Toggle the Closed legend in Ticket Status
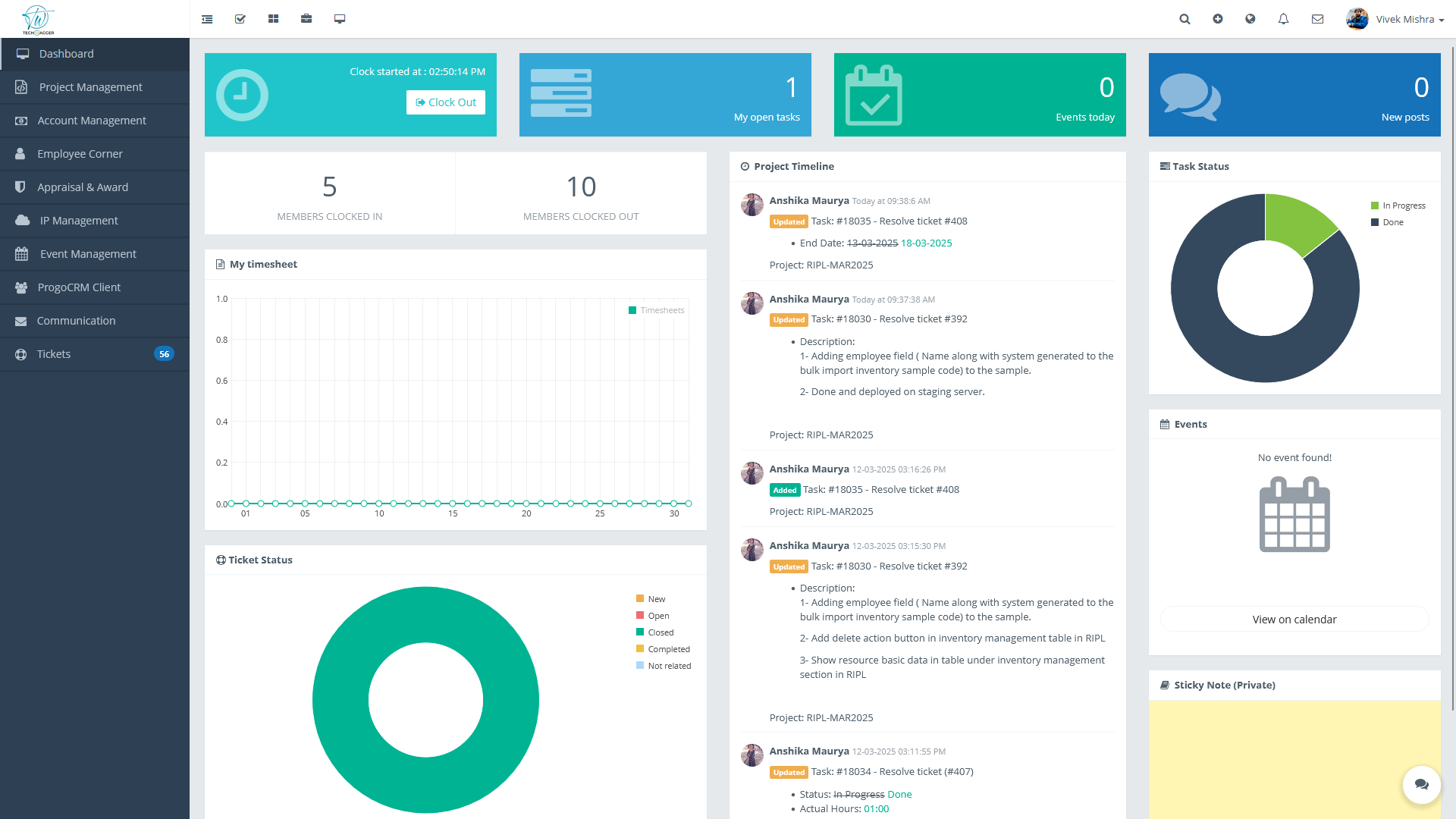 tap(660, 632)
